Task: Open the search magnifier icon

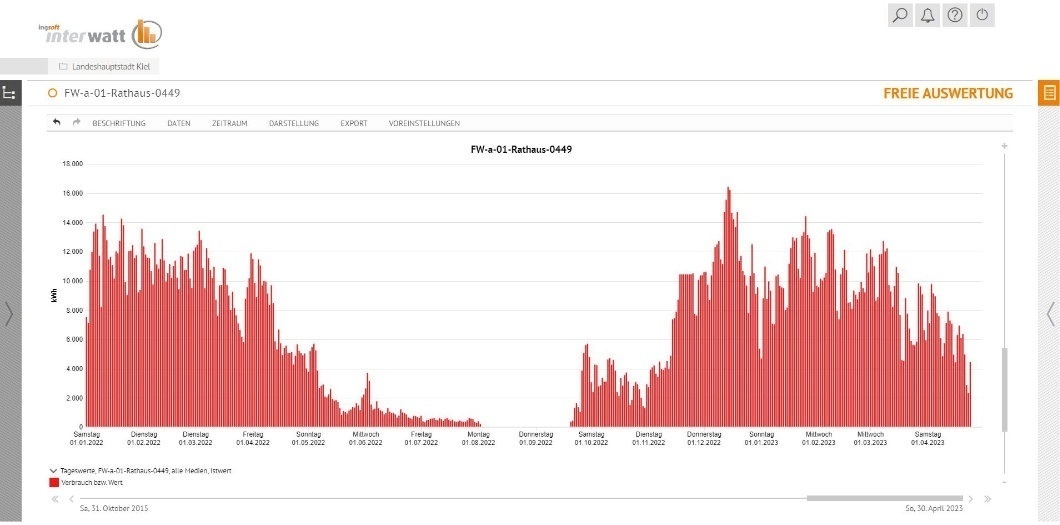Action: click(x=900, y=15)
